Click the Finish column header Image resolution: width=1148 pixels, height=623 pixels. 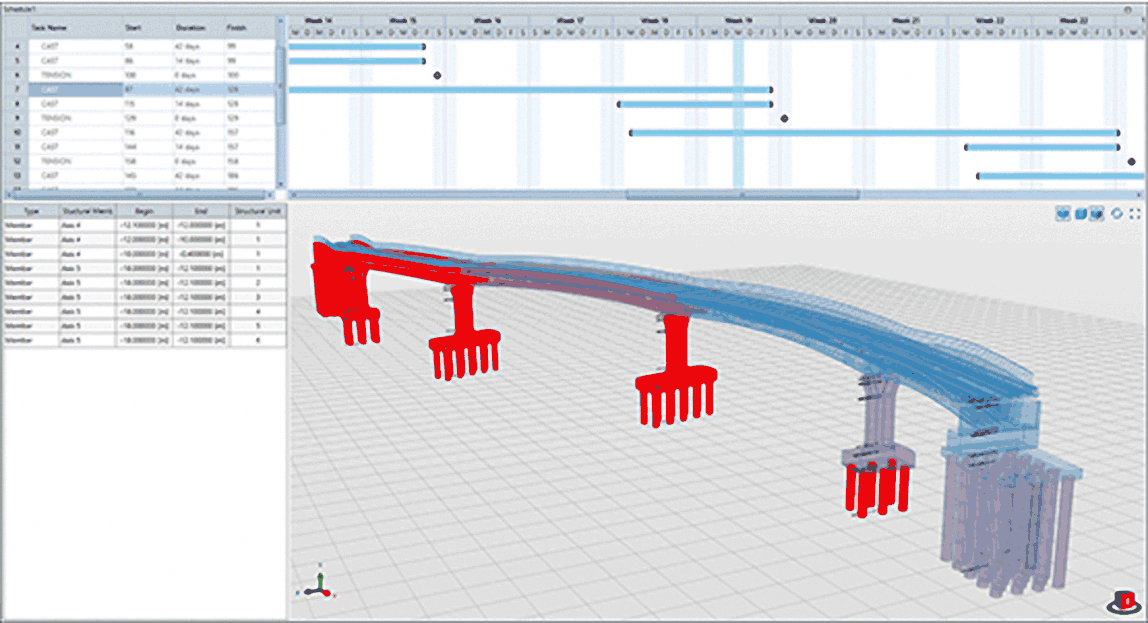[x=249, y=28]
